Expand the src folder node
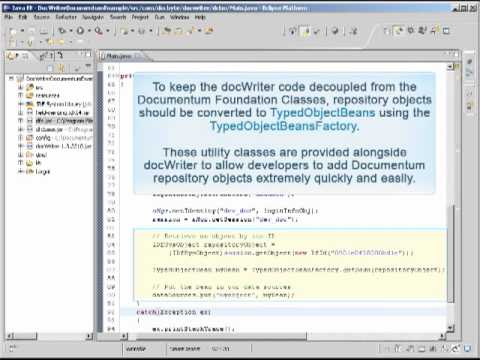Image resolution: width=480 pixels, height=360 pixels. (20, 87)
